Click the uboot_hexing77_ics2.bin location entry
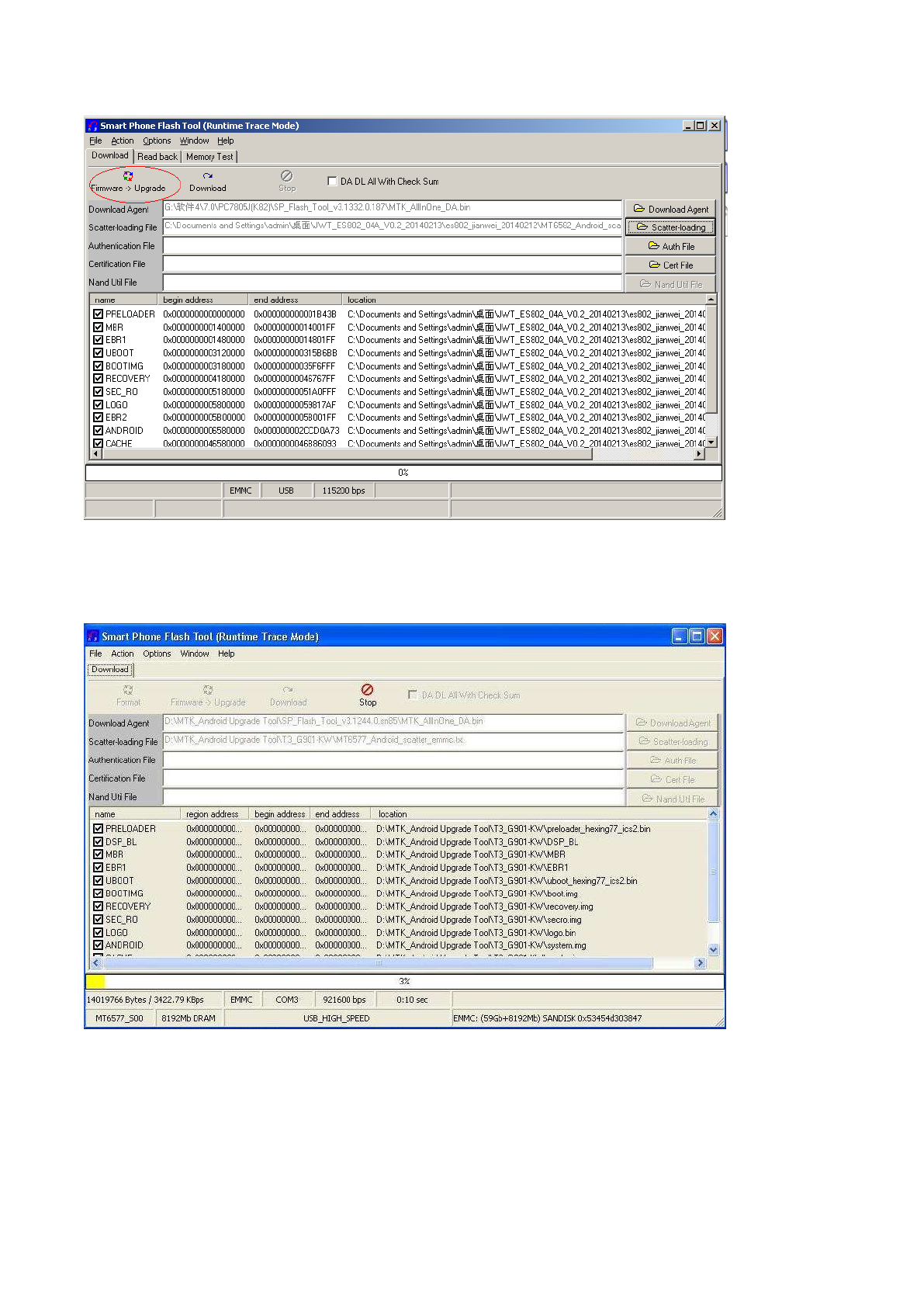 pos(507,881)
